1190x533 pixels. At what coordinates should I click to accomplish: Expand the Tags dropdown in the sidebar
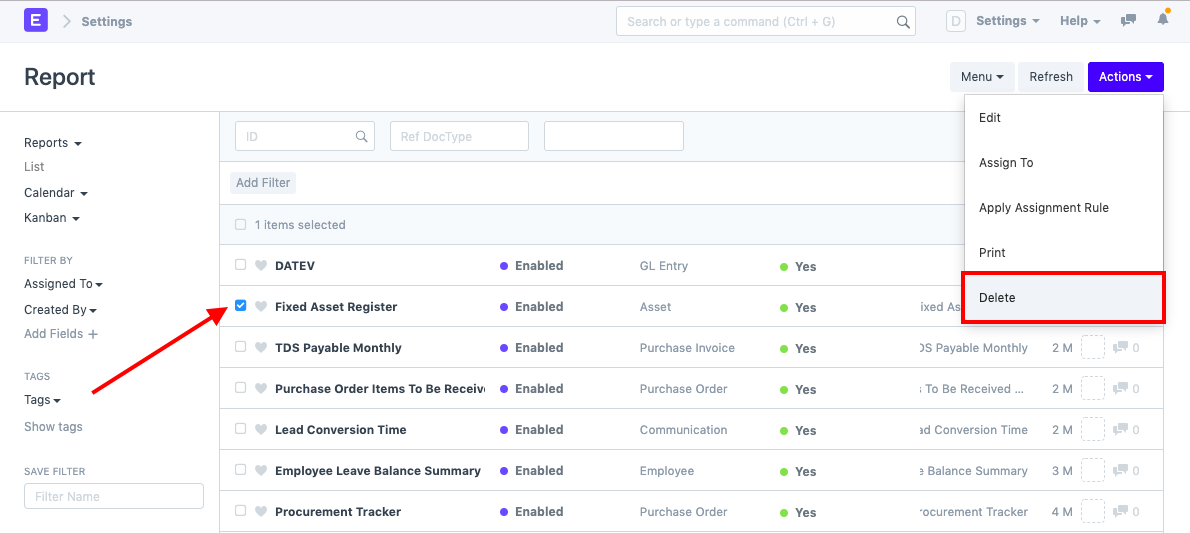point(42,400)
